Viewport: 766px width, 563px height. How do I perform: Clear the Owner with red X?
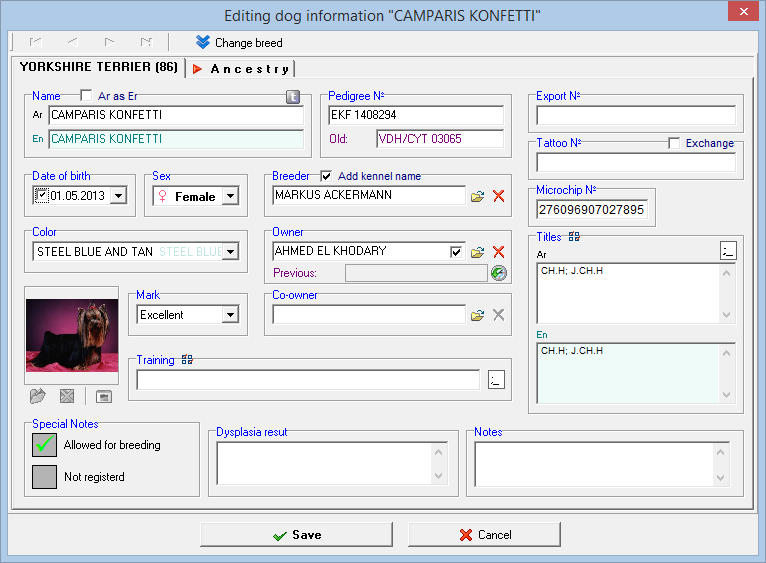tap(498, 252)
